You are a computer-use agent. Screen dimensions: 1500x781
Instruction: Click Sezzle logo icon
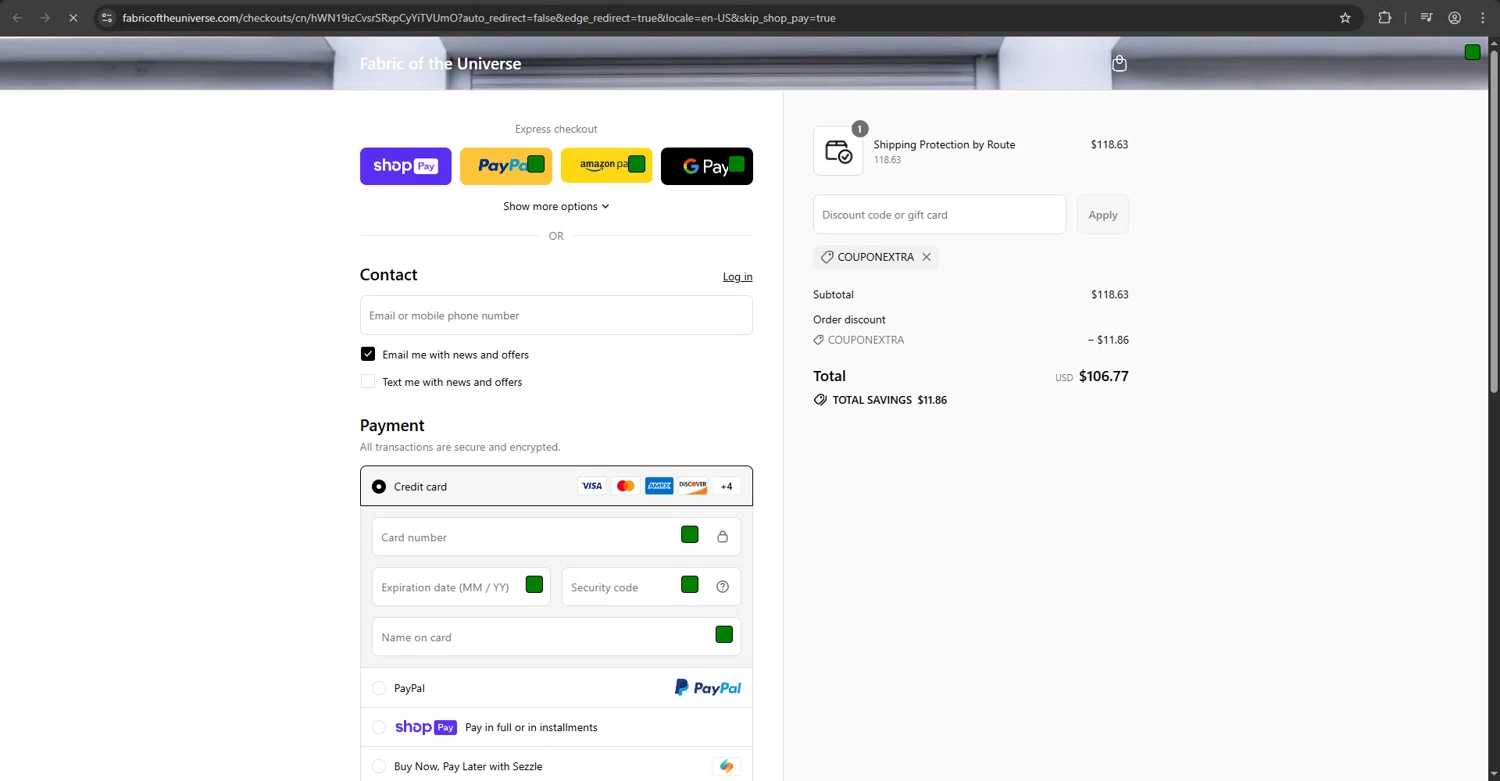tap(727, 766)
